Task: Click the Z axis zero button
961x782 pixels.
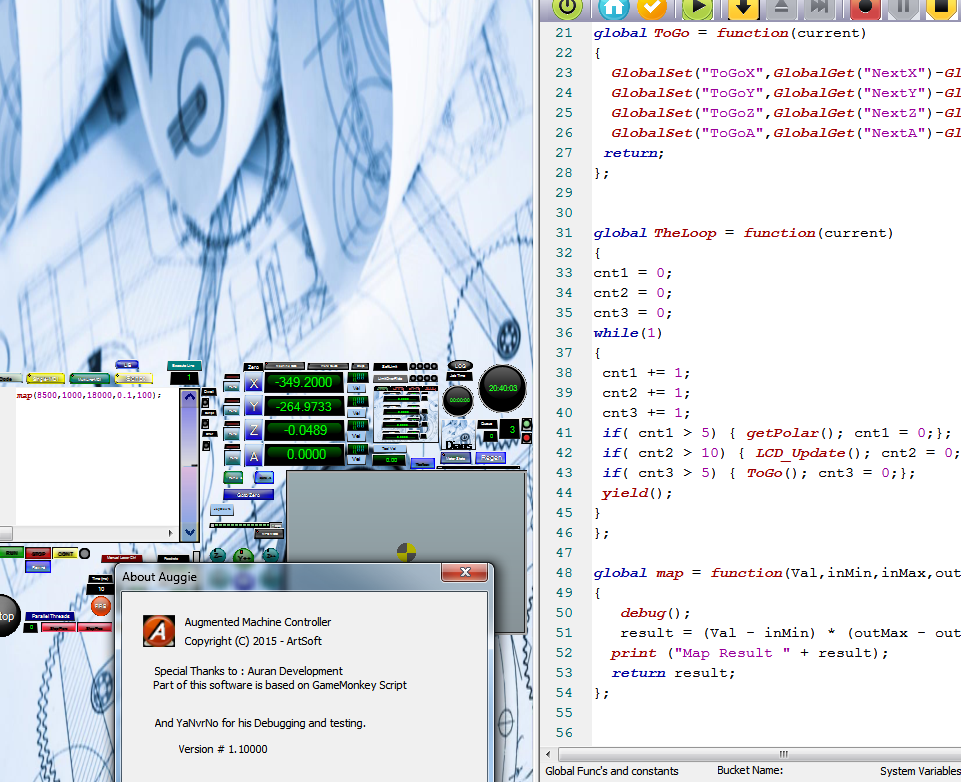Action: pos(253,431)
